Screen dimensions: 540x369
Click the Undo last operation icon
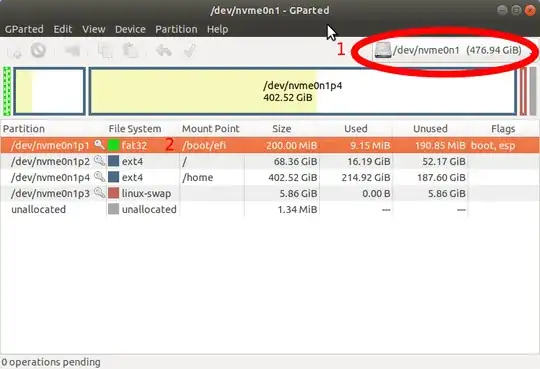(164, 51)
